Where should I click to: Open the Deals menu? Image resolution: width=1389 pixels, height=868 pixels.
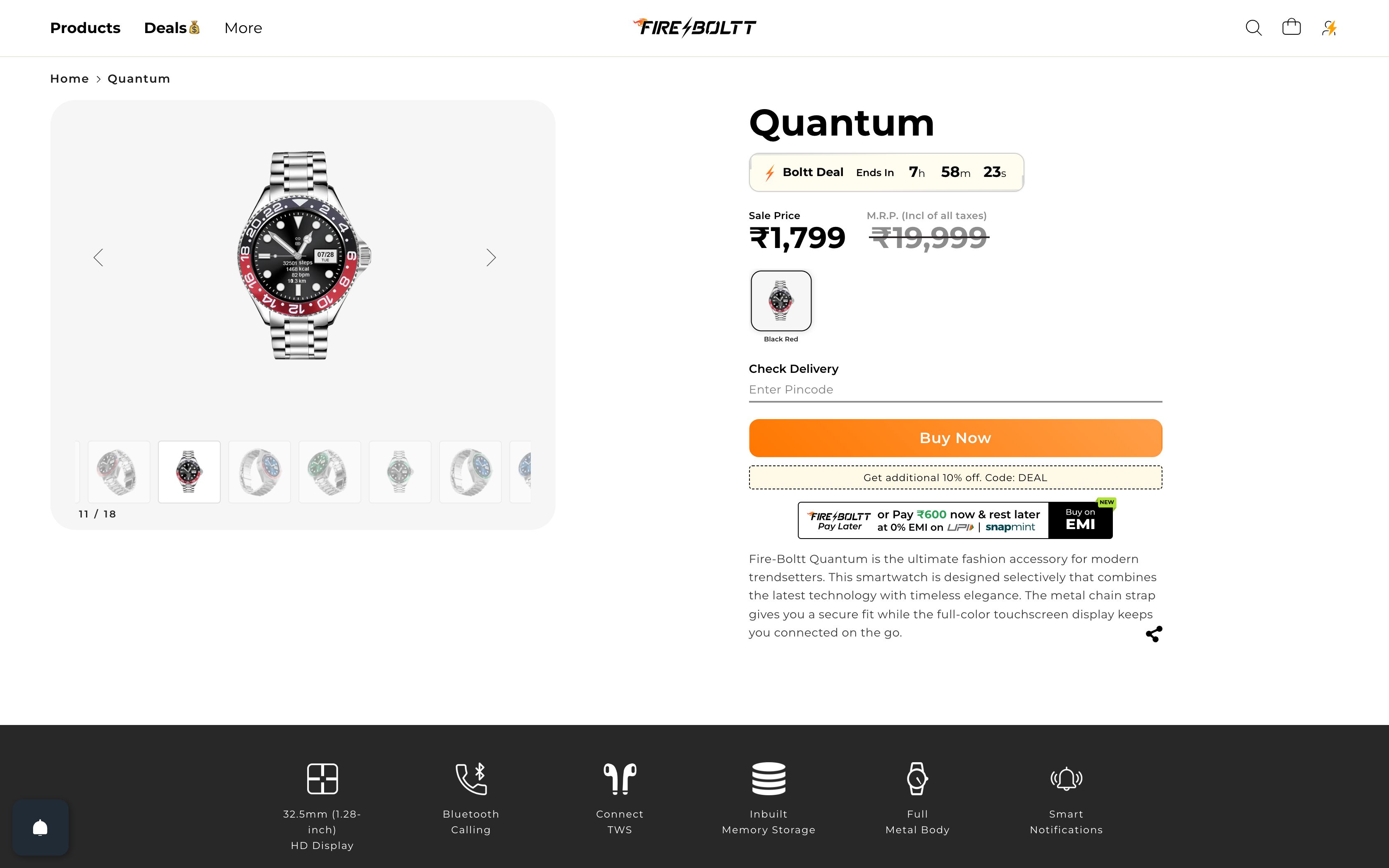click(x=172, y=28)
